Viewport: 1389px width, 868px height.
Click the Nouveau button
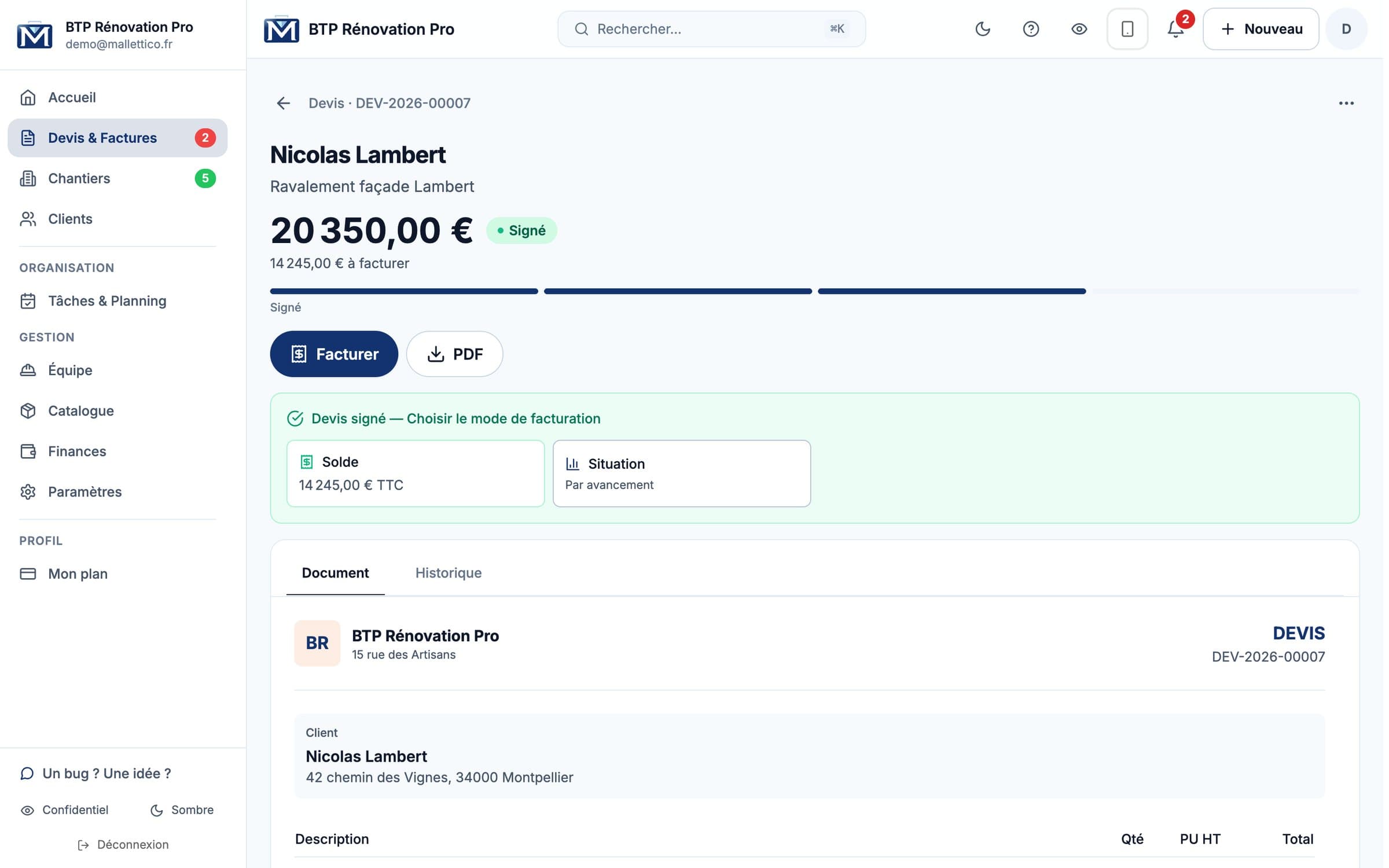point(1261,29)
